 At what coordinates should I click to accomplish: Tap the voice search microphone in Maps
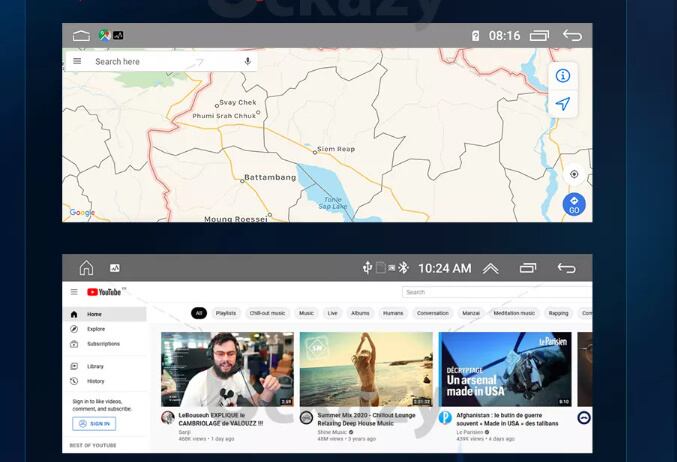(248, 61)
